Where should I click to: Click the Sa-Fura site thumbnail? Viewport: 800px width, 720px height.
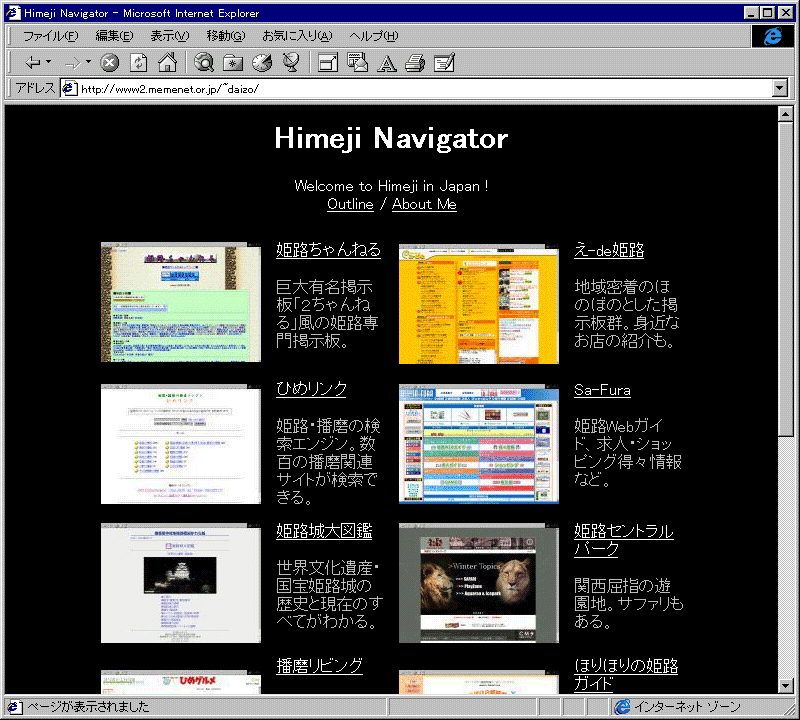coord(479,444)
